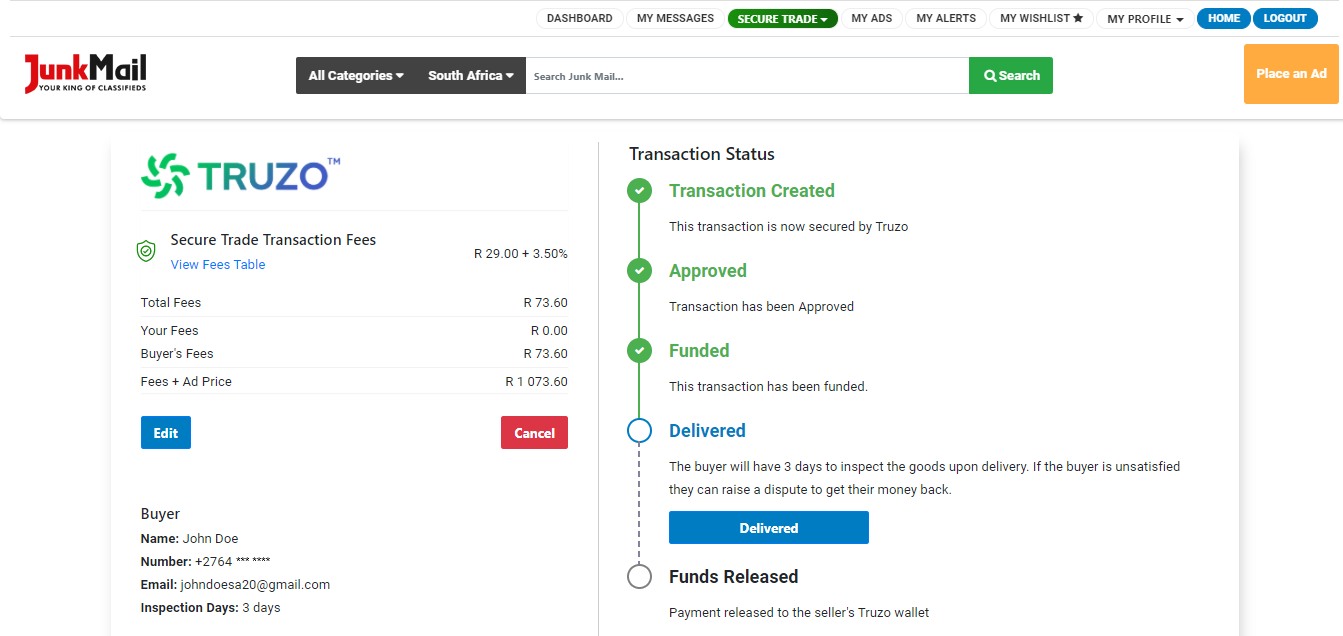Open the South Africa location dropdown
1343x636 pixels.
(x=469, y=75)
